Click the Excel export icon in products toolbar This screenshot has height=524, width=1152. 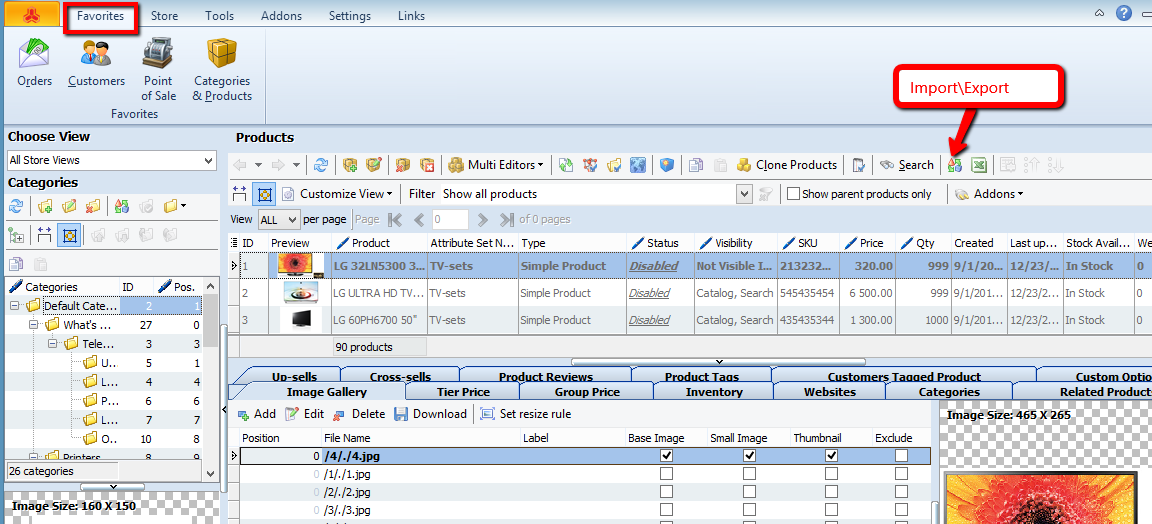(979, 165)
